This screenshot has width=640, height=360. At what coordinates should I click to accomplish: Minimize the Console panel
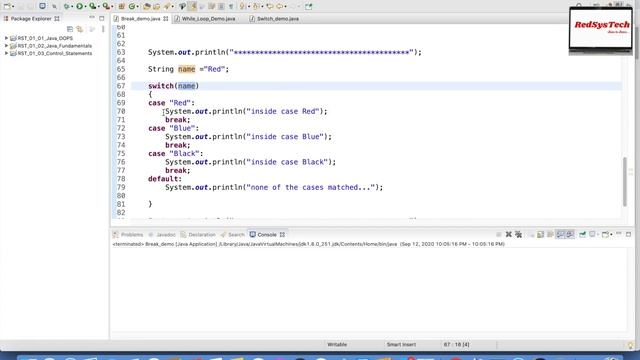click(619, 234)
